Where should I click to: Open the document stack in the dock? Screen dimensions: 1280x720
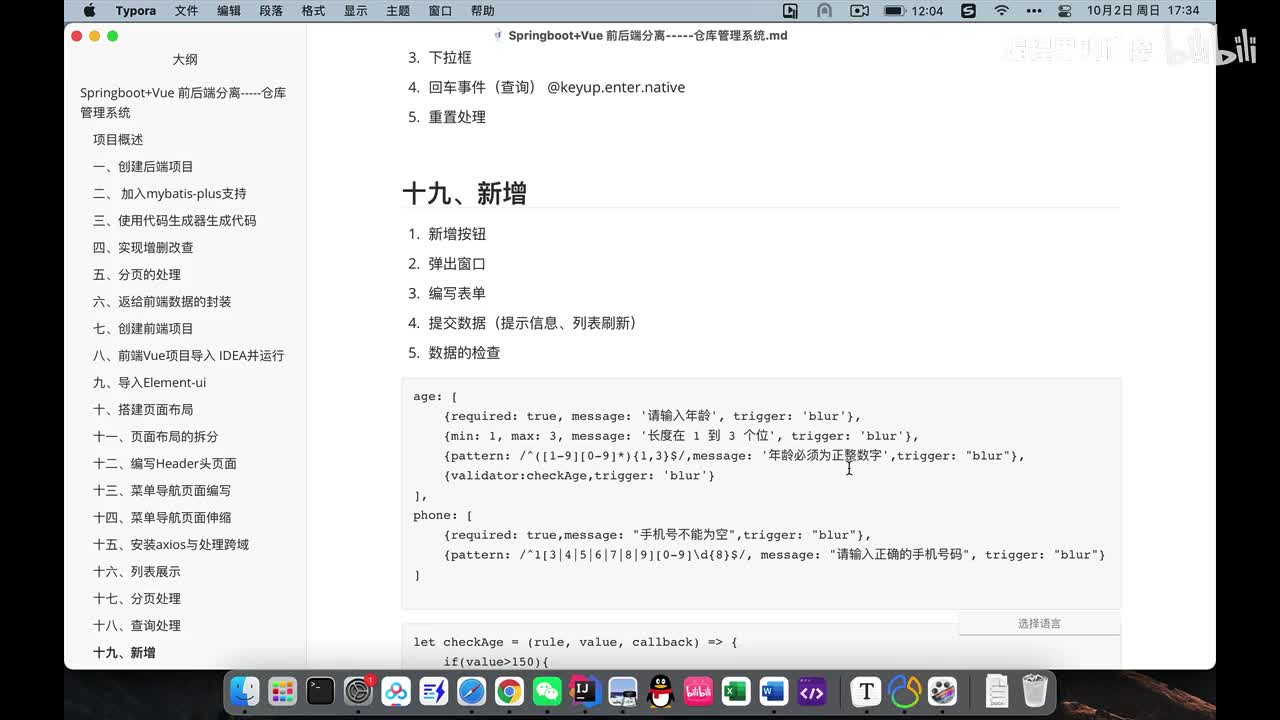pyautogui.click(x=997, y=691)
